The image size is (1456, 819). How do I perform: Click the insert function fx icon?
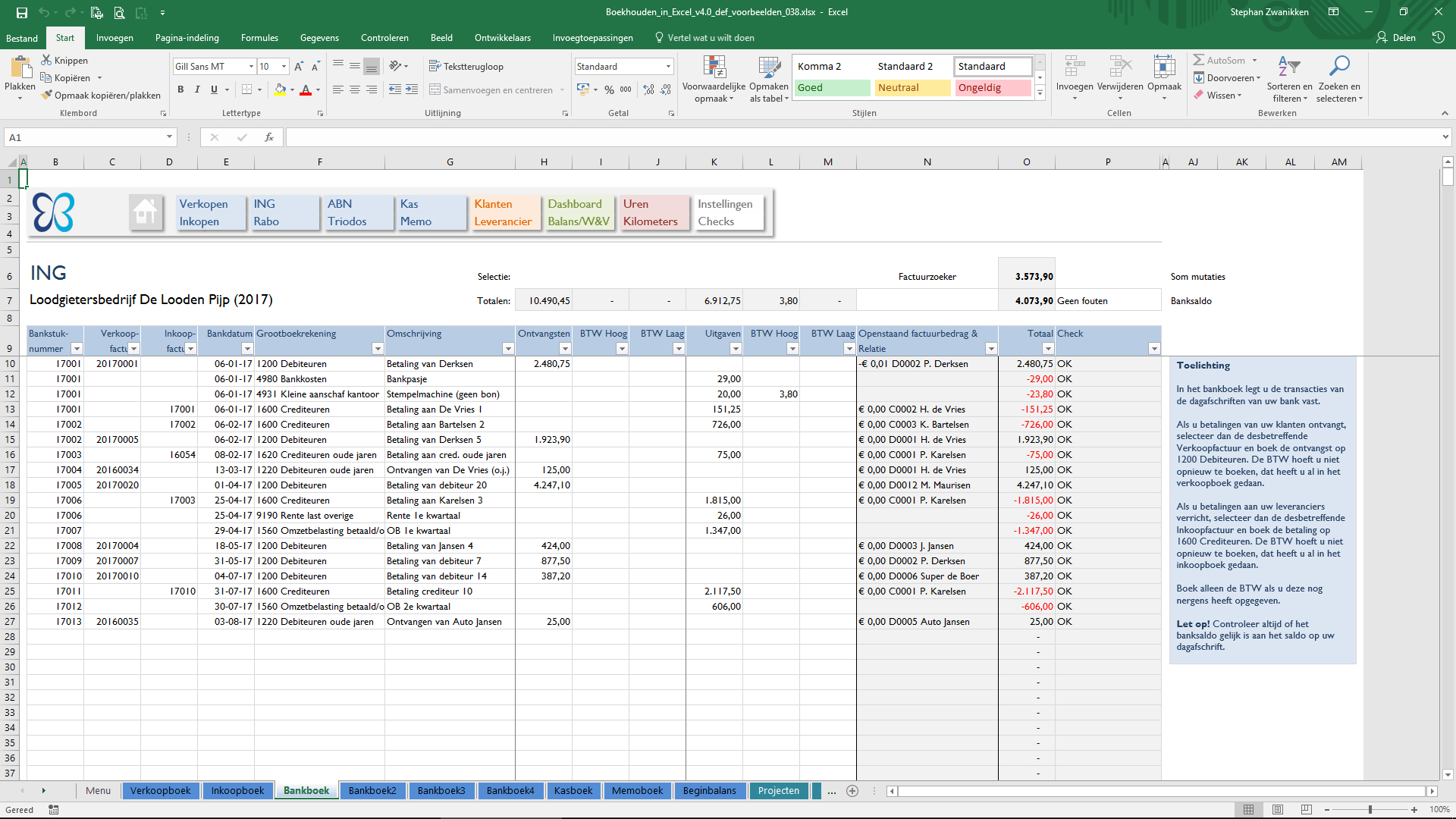pyautogui.click(x=268, y=137)
